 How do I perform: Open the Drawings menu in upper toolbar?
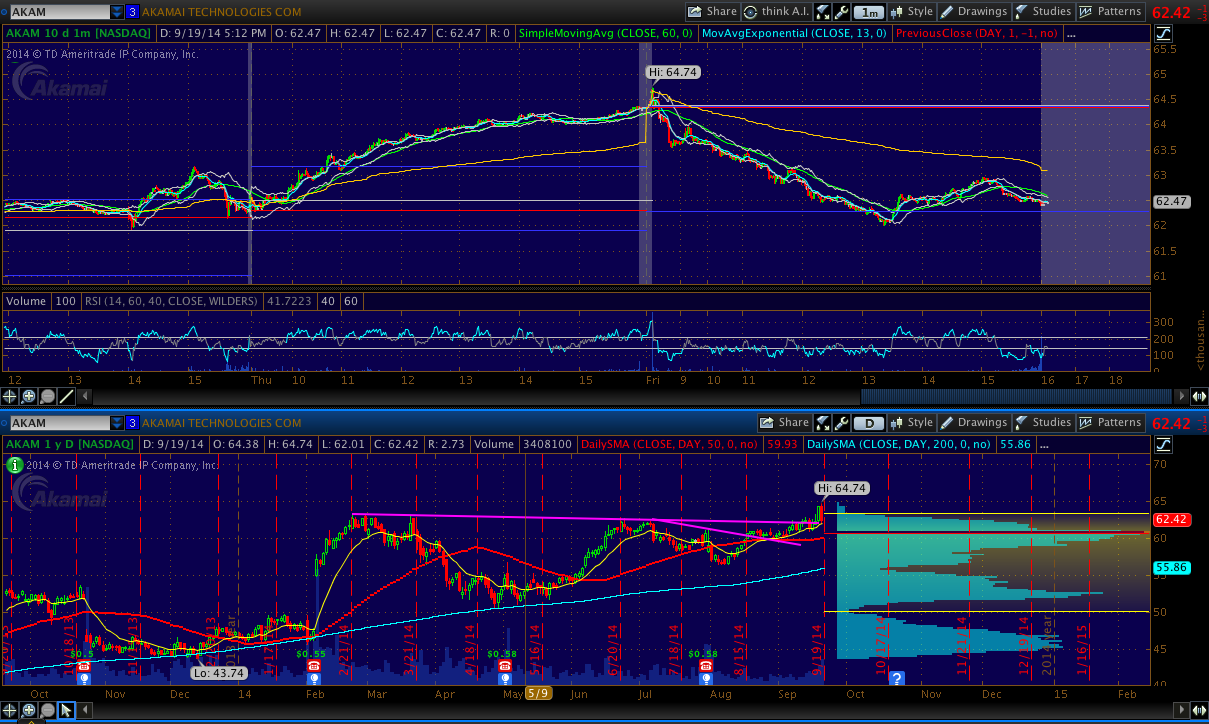click(x=973, y=12)
